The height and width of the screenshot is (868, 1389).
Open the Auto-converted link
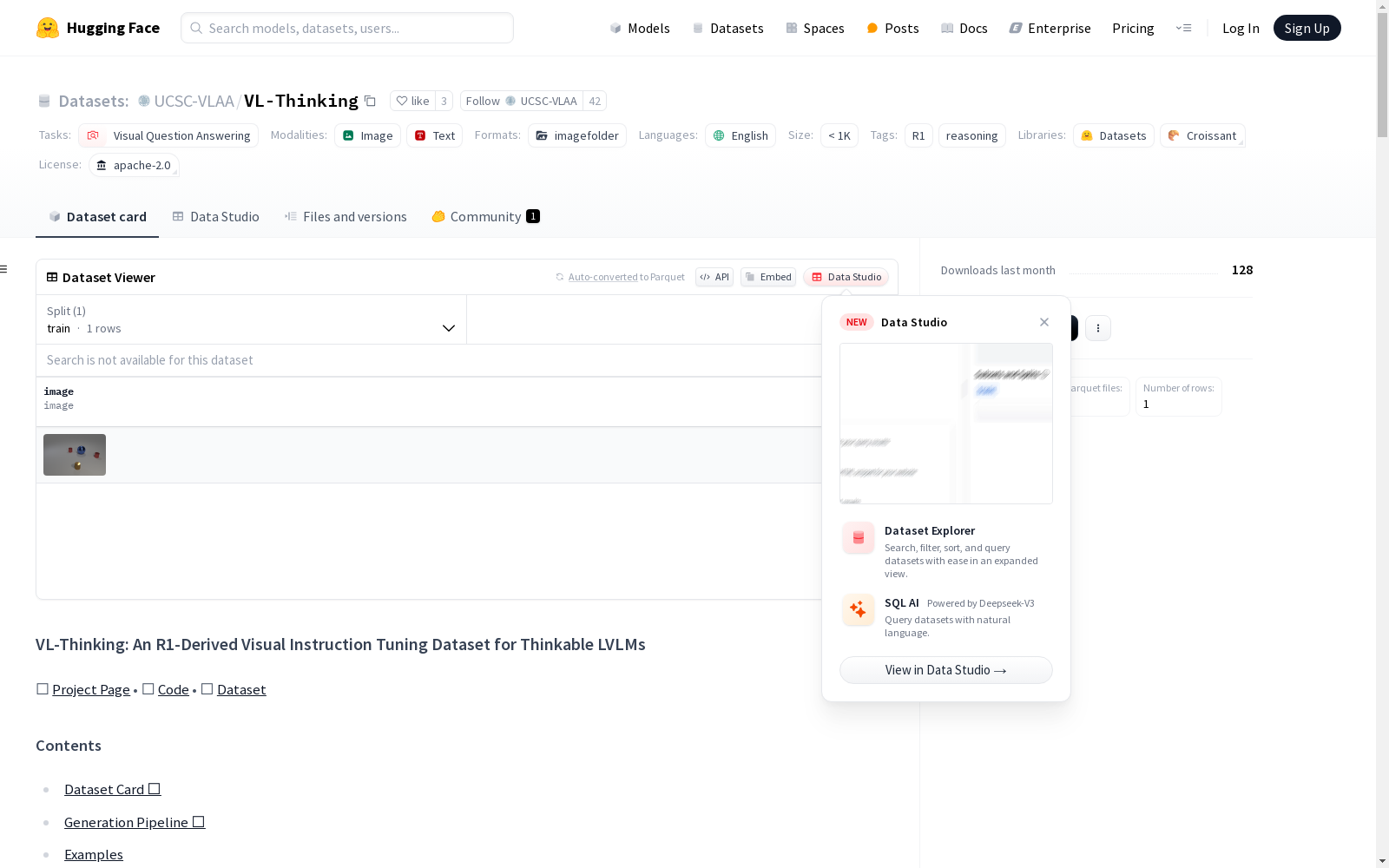pos(603,277)
